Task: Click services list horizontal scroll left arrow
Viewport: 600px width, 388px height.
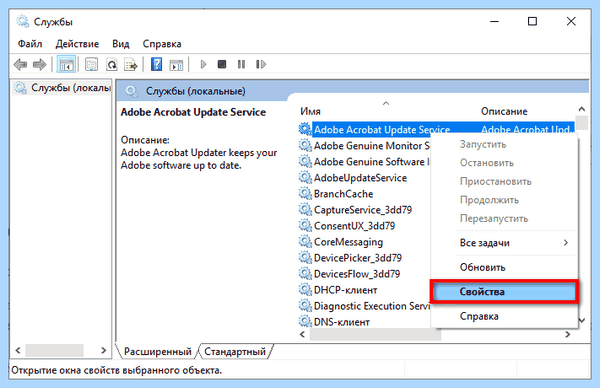Action: click(x=302, y=334)
